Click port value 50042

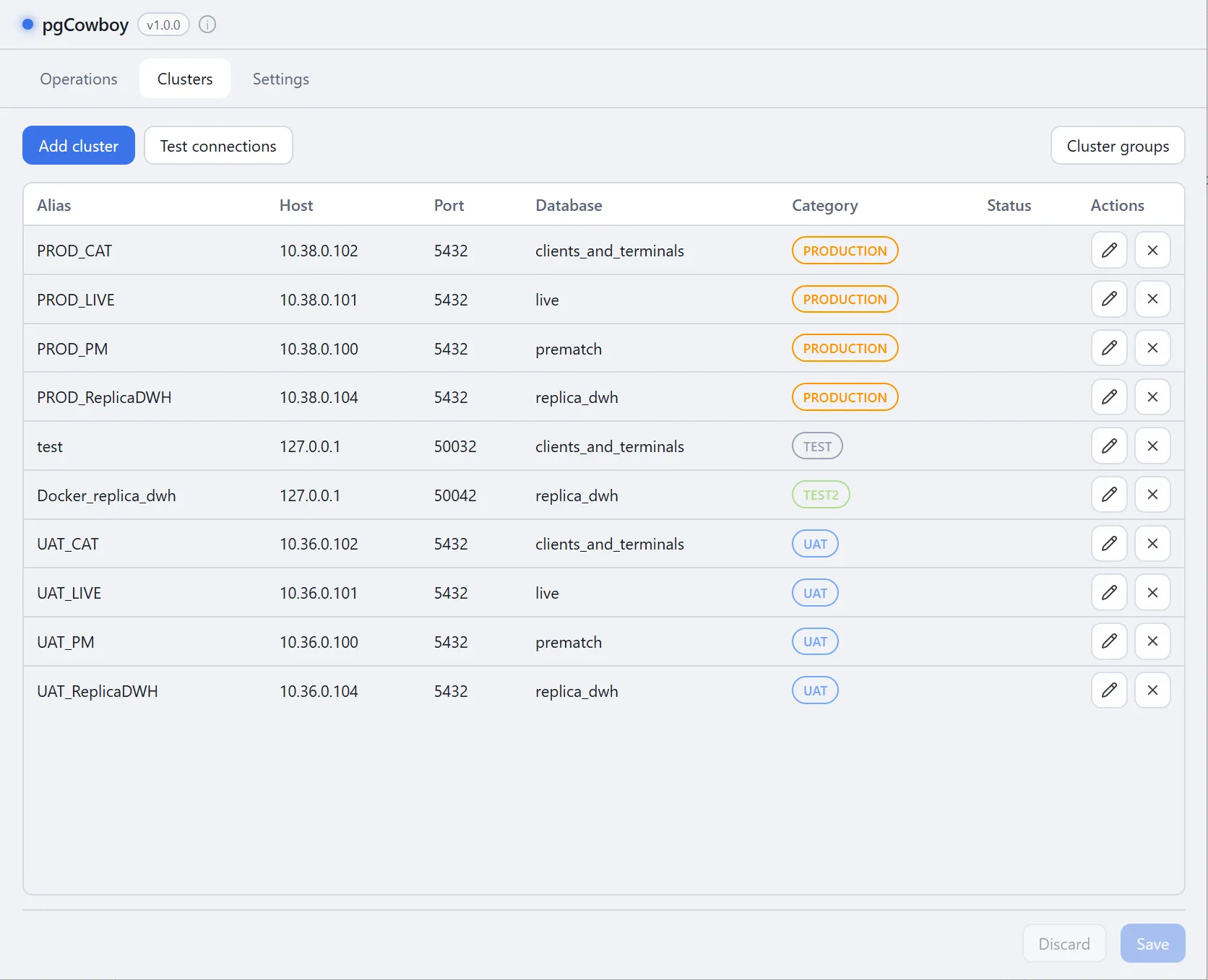point(455,495)
